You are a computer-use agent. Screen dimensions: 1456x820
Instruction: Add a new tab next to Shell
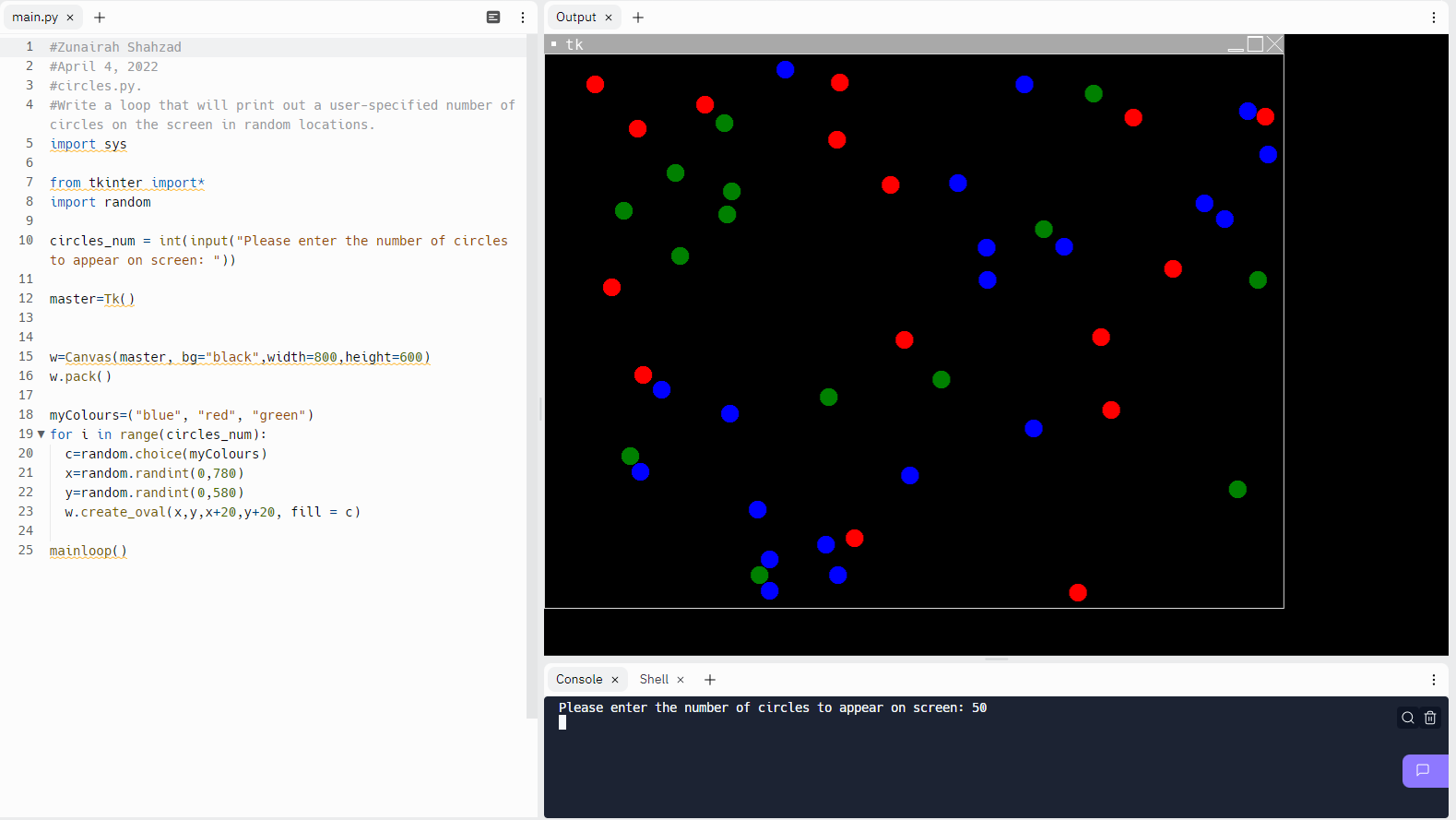coord(710,680)
